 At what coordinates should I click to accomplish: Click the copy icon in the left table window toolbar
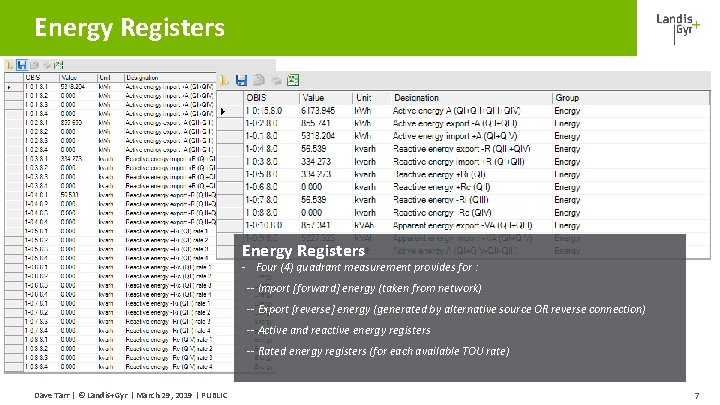34,65
